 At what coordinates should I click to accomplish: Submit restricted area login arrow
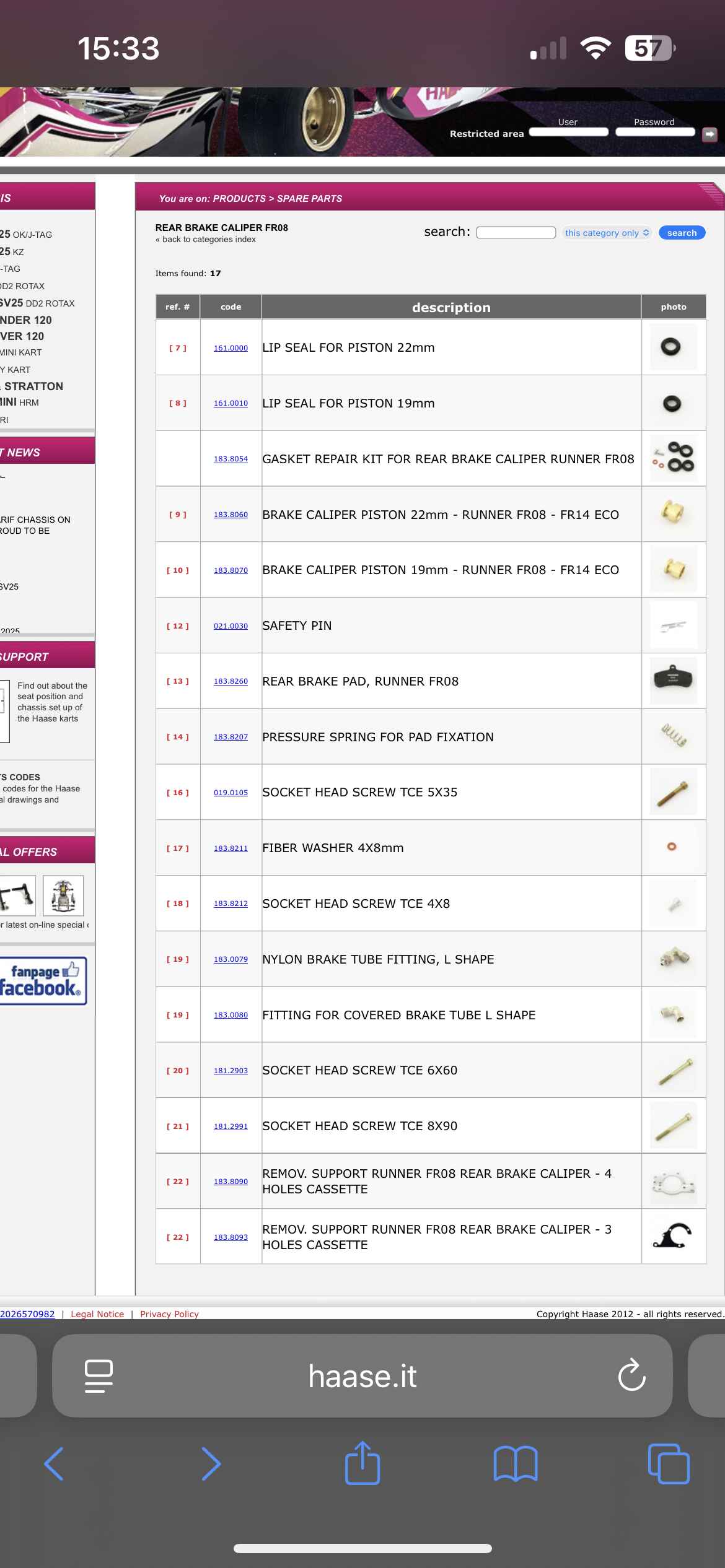[710, 134]
